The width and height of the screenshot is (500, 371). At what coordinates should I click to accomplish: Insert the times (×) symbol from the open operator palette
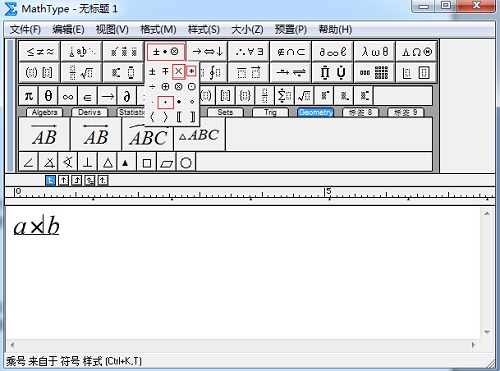click(179, 71)
